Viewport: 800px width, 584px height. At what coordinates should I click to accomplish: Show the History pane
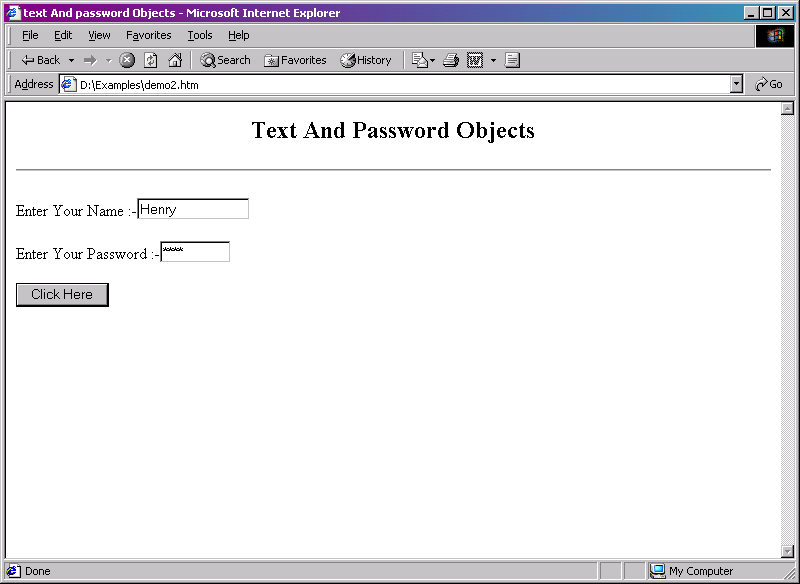coord(366,60)
